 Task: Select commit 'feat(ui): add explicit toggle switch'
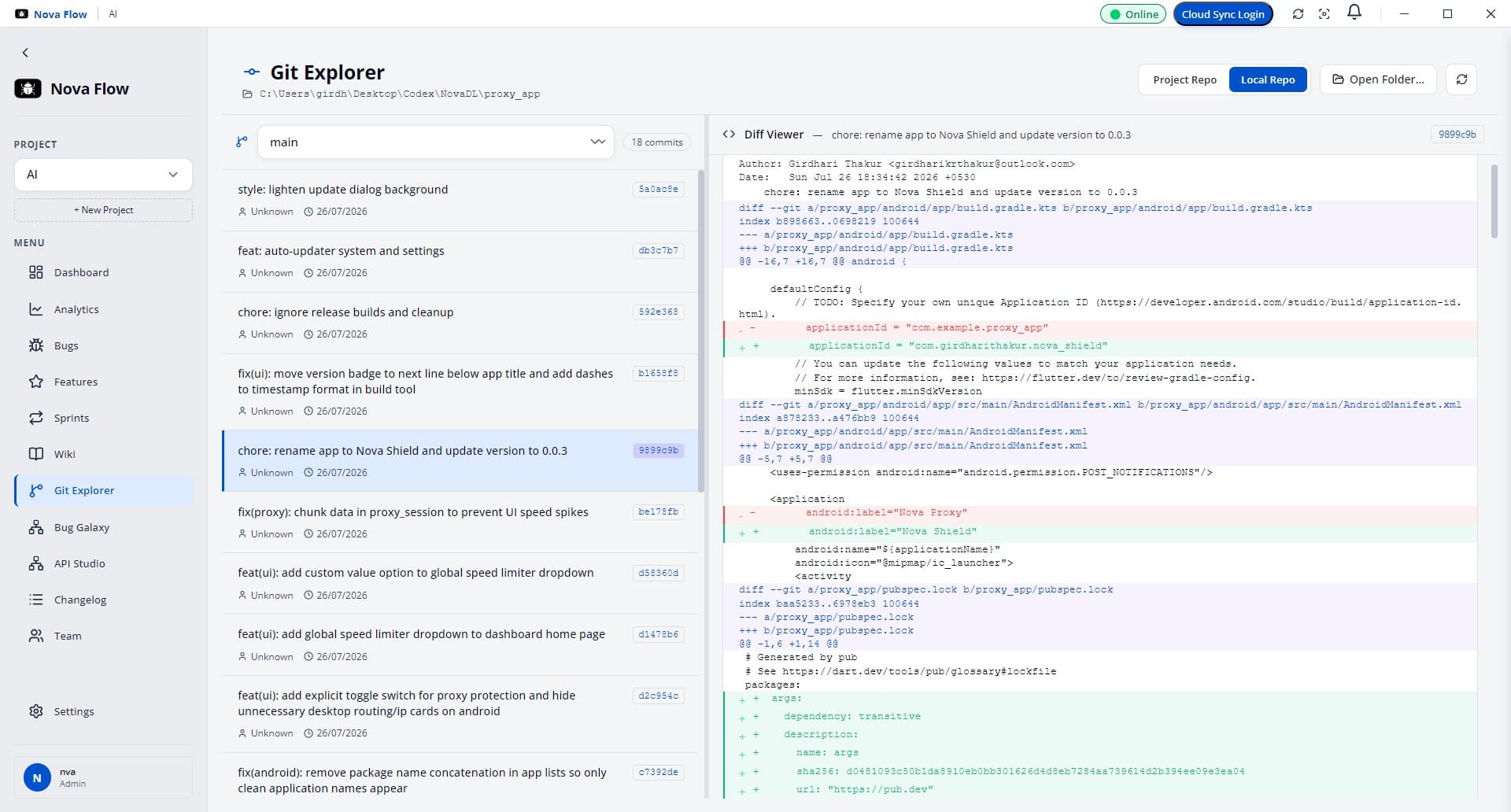click(460, 714)
